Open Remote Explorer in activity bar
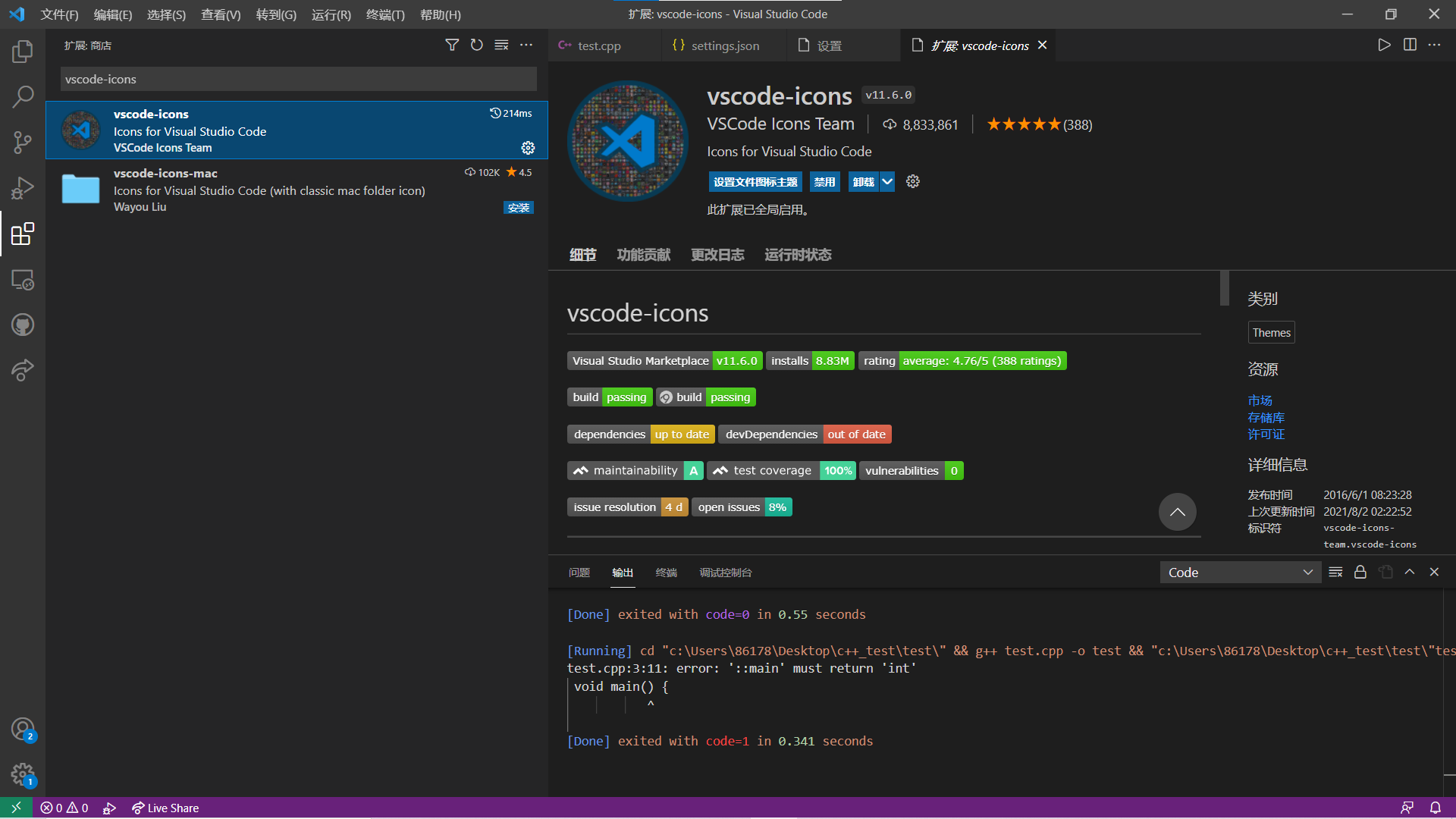Viewport: 1456px width, 819px height. coord(23,280)
